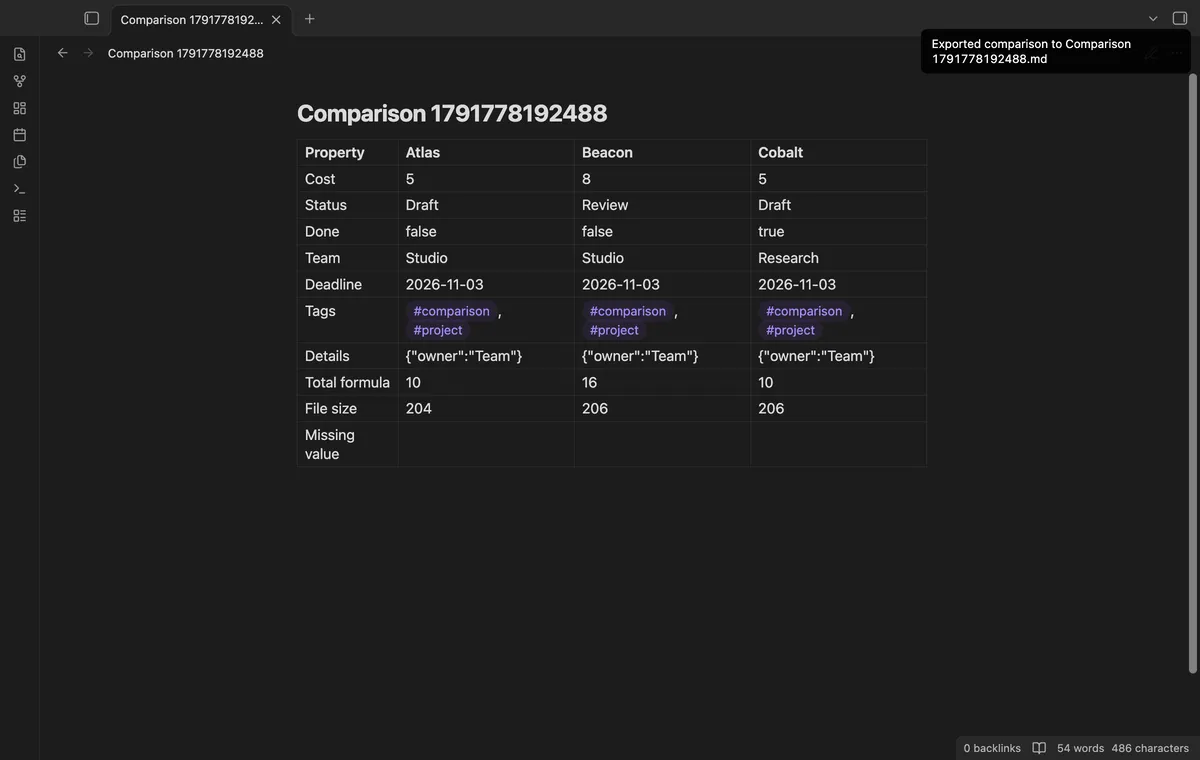Toggle the left sidebar panel icon
The height and width of the screenshot is (760, 1200).
92,18
